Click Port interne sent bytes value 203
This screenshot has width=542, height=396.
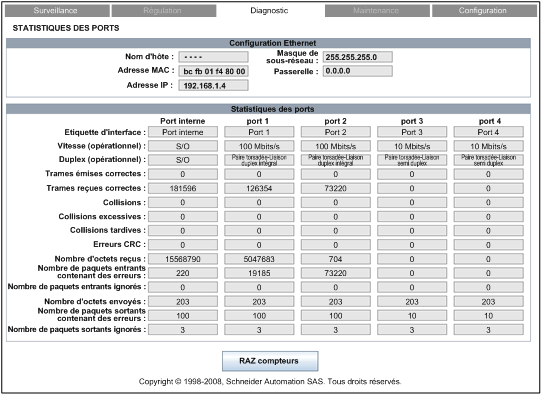point(183,301)
